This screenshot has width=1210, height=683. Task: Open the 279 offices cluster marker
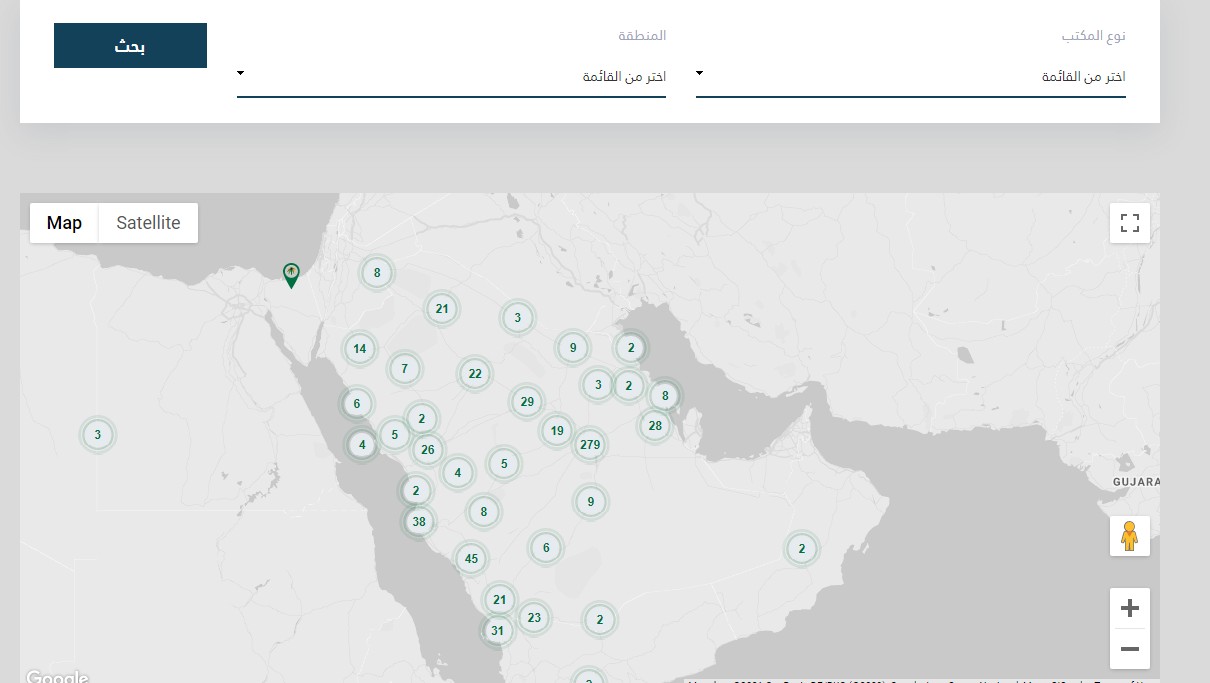[590, 444]
